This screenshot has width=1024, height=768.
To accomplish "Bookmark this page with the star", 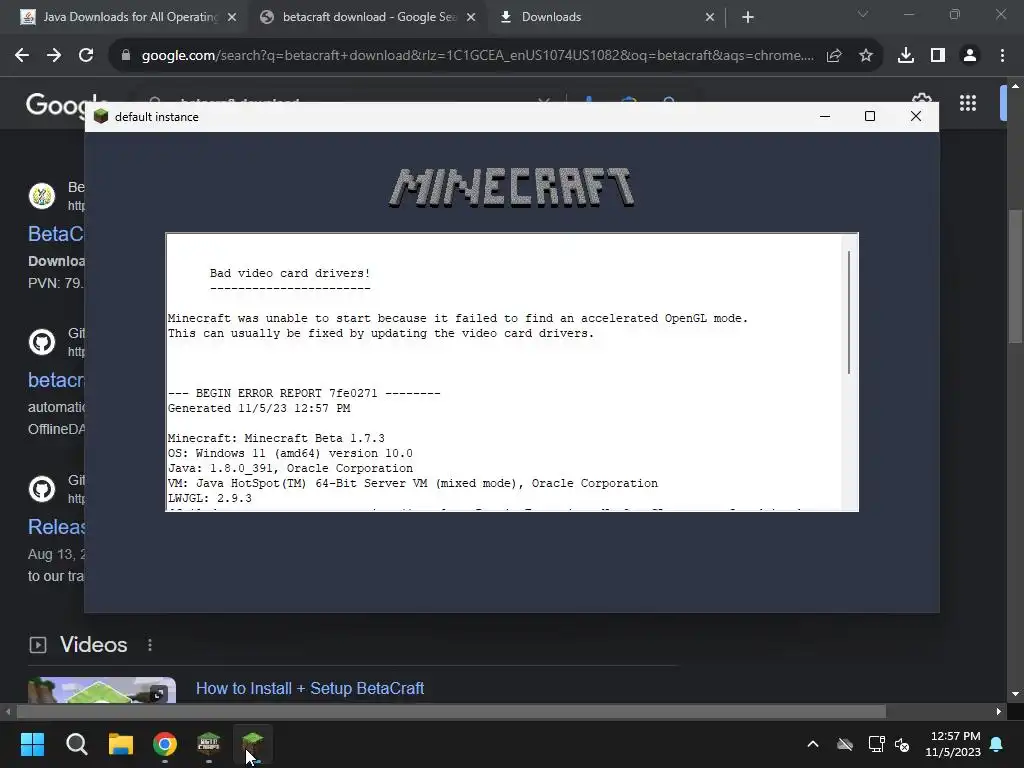I will pos(866,56).
